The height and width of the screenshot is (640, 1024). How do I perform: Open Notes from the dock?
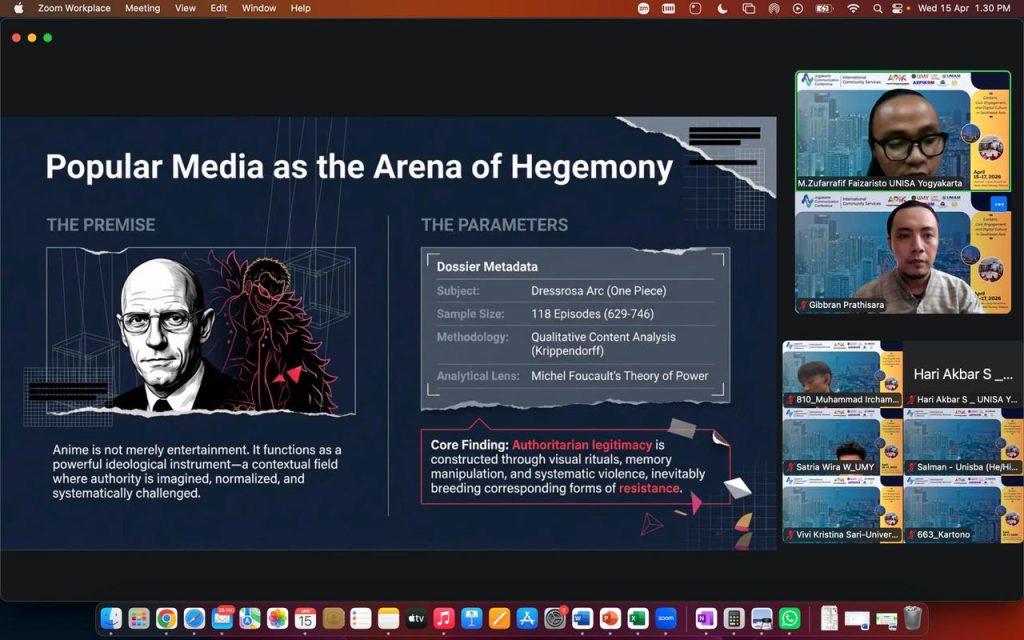389,618
